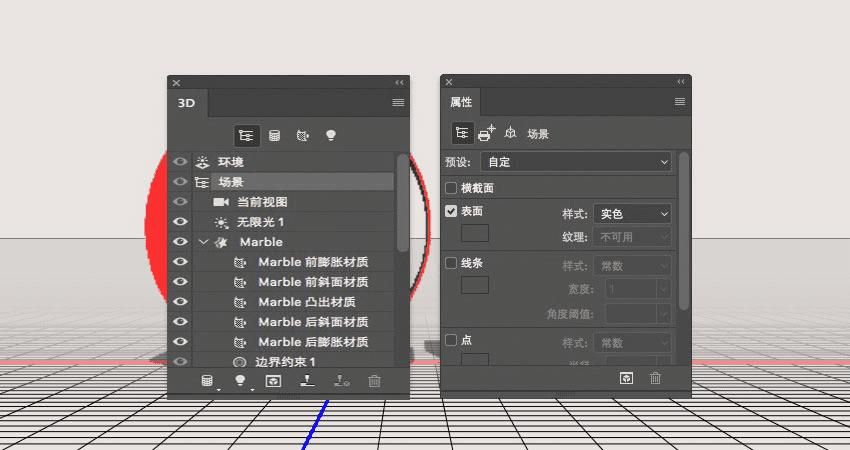Screen dimensions: 850x450
Task: Click render button in 属性 panel bottom
Action: (627, 378)
